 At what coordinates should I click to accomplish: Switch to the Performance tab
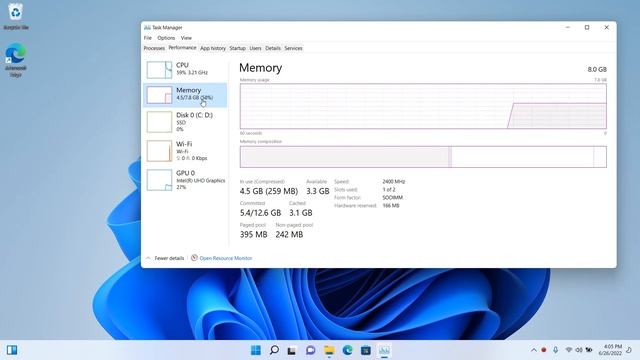[182, 48]
